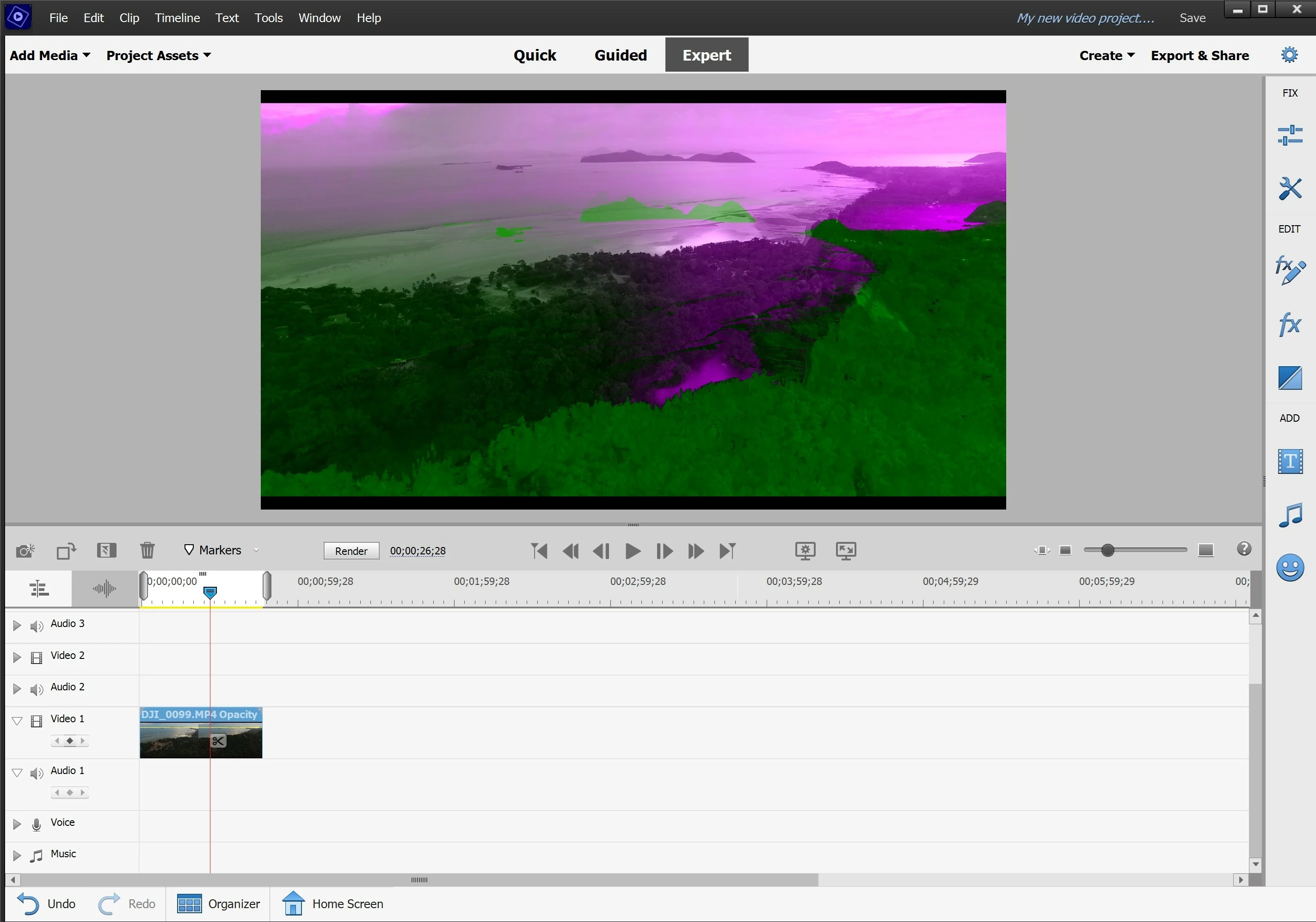This screenshot has width=1316, height=922.
Task: Expand the Video 2 track
Action: [x=17, y=657]
